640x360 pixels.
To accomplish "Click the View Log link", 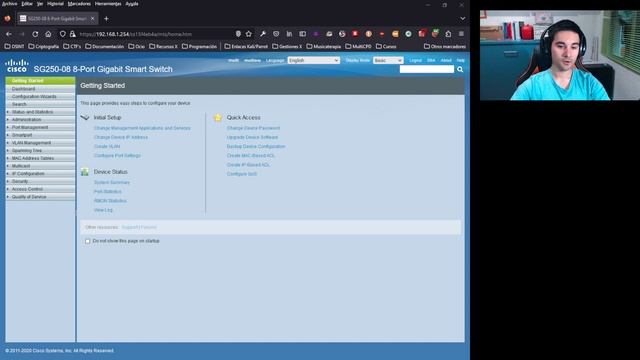I will (x=103, y=210).
